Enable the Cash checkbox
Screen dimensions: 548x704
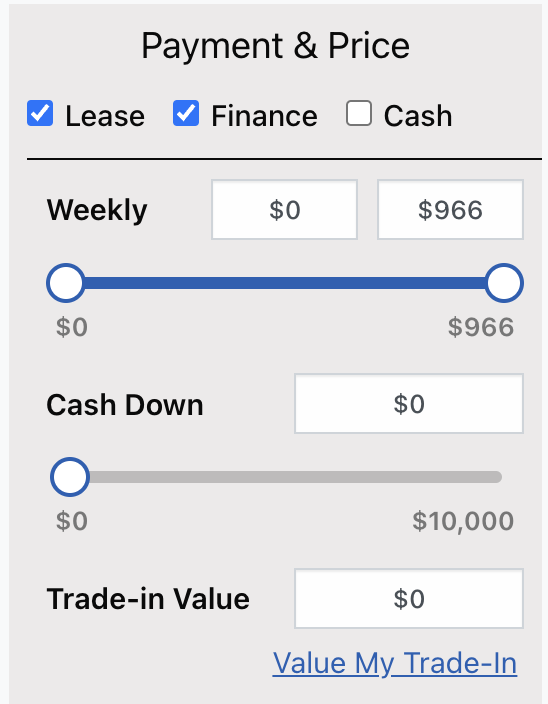pos(359,113)
